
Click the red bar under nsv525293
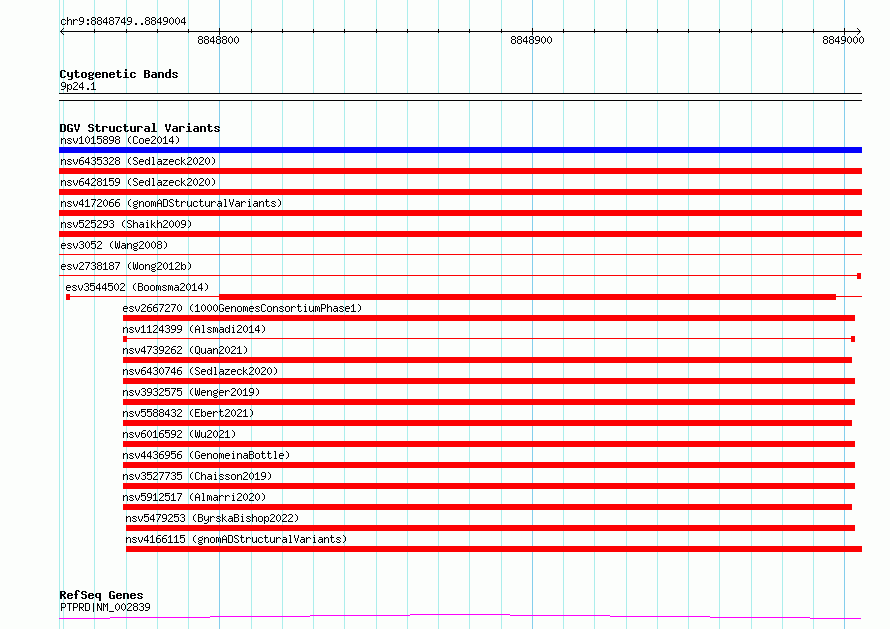click(460, 234)
